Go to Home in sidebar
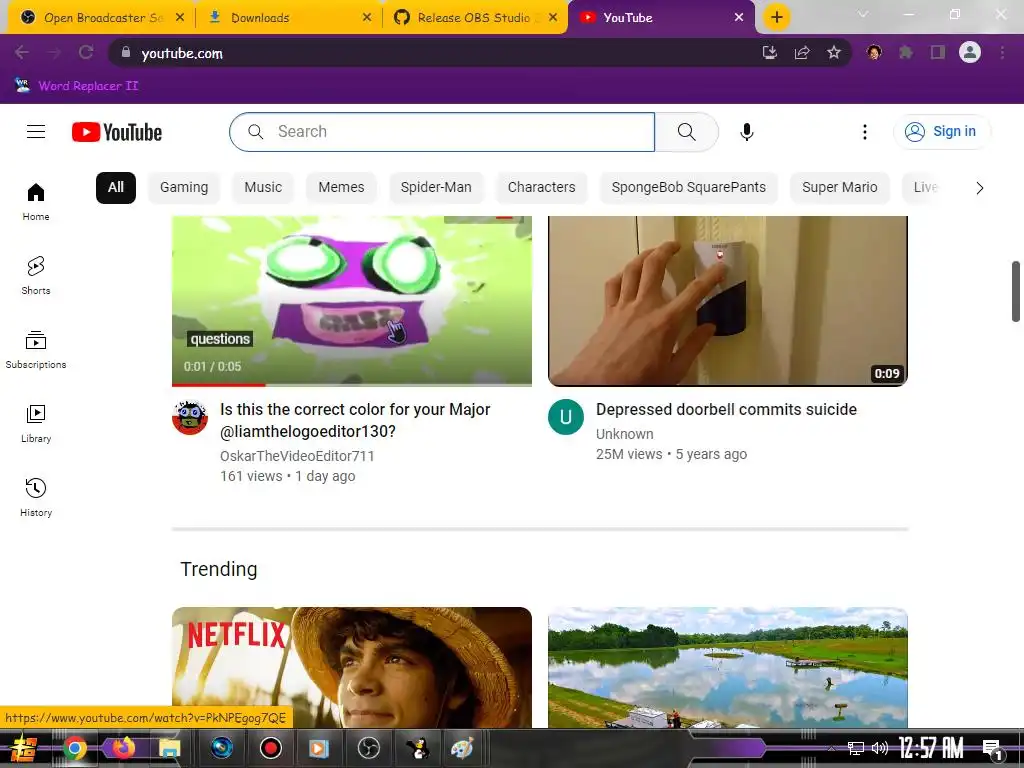This screenshot has height=768, width=1024. 36,201
